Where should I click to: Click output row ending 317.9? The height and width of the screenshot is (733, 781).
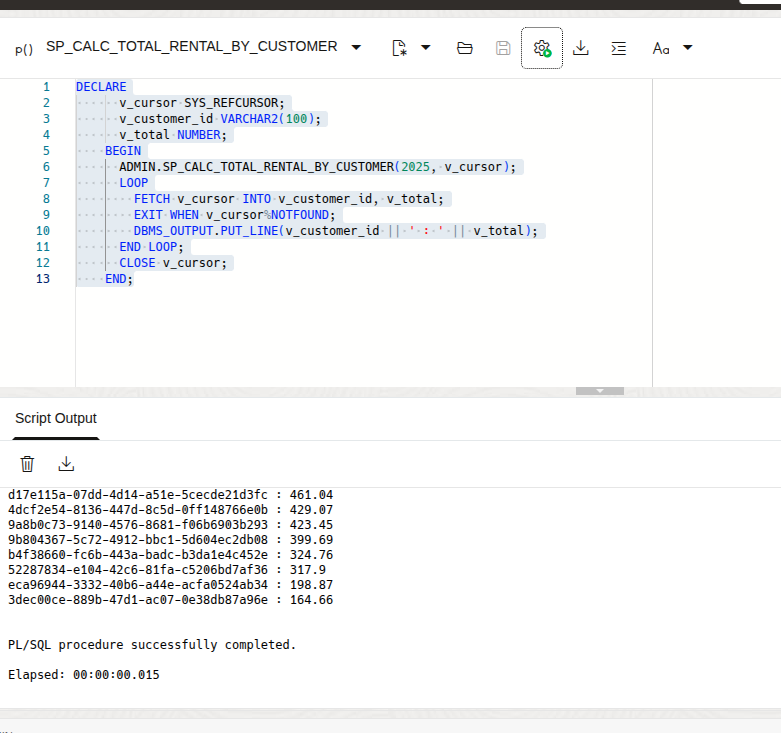[x=167, y=570]
